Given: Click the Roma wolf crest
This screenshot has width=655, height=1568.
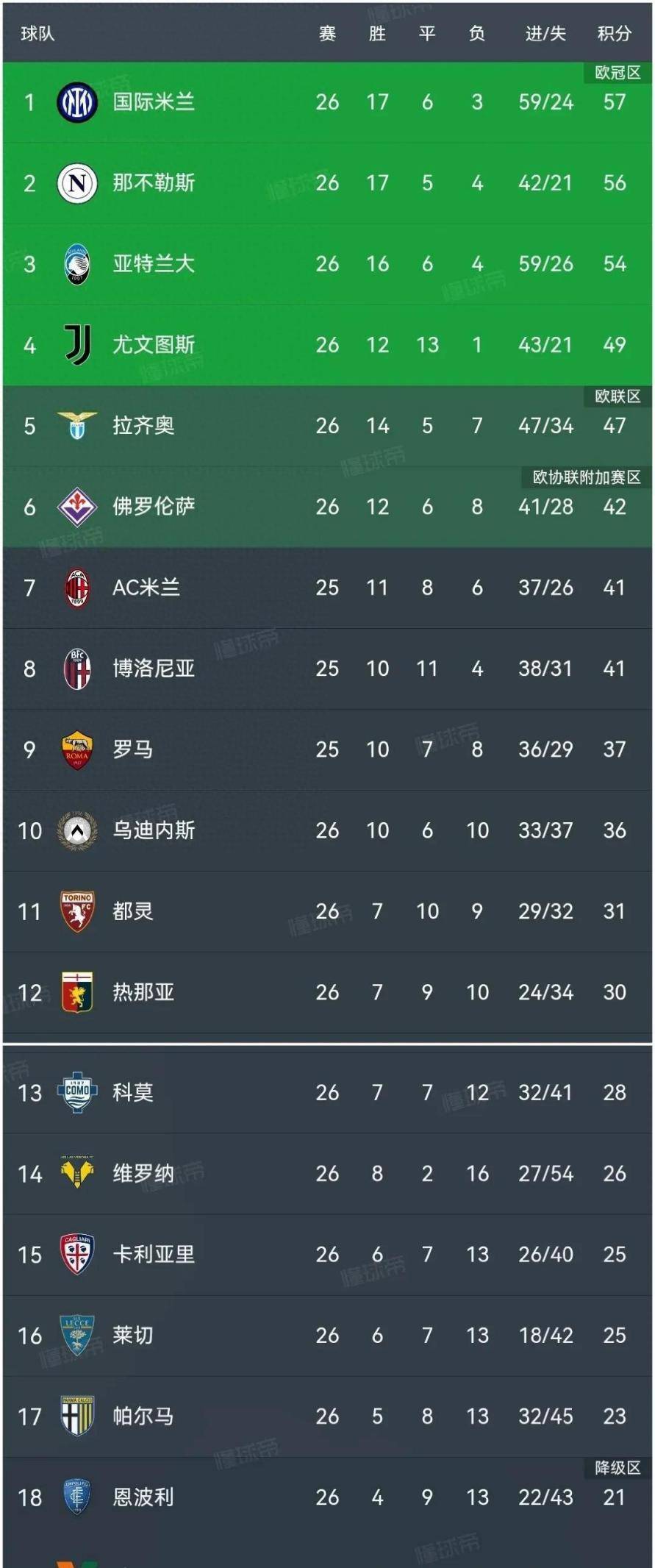Looking at the screenshot, I should pos(77,749).
